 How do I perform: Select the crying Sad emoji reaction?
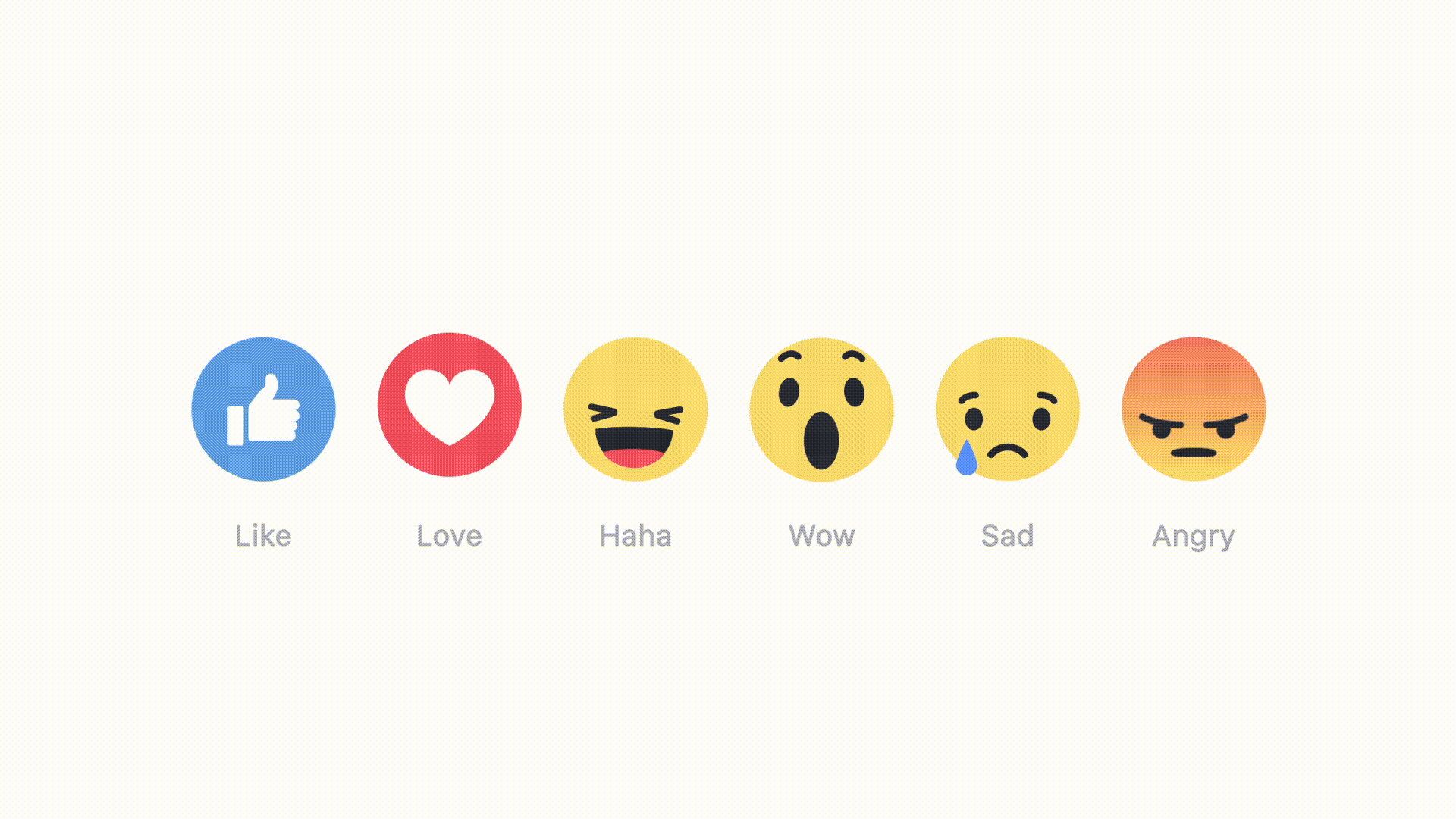click(1008, 409)
